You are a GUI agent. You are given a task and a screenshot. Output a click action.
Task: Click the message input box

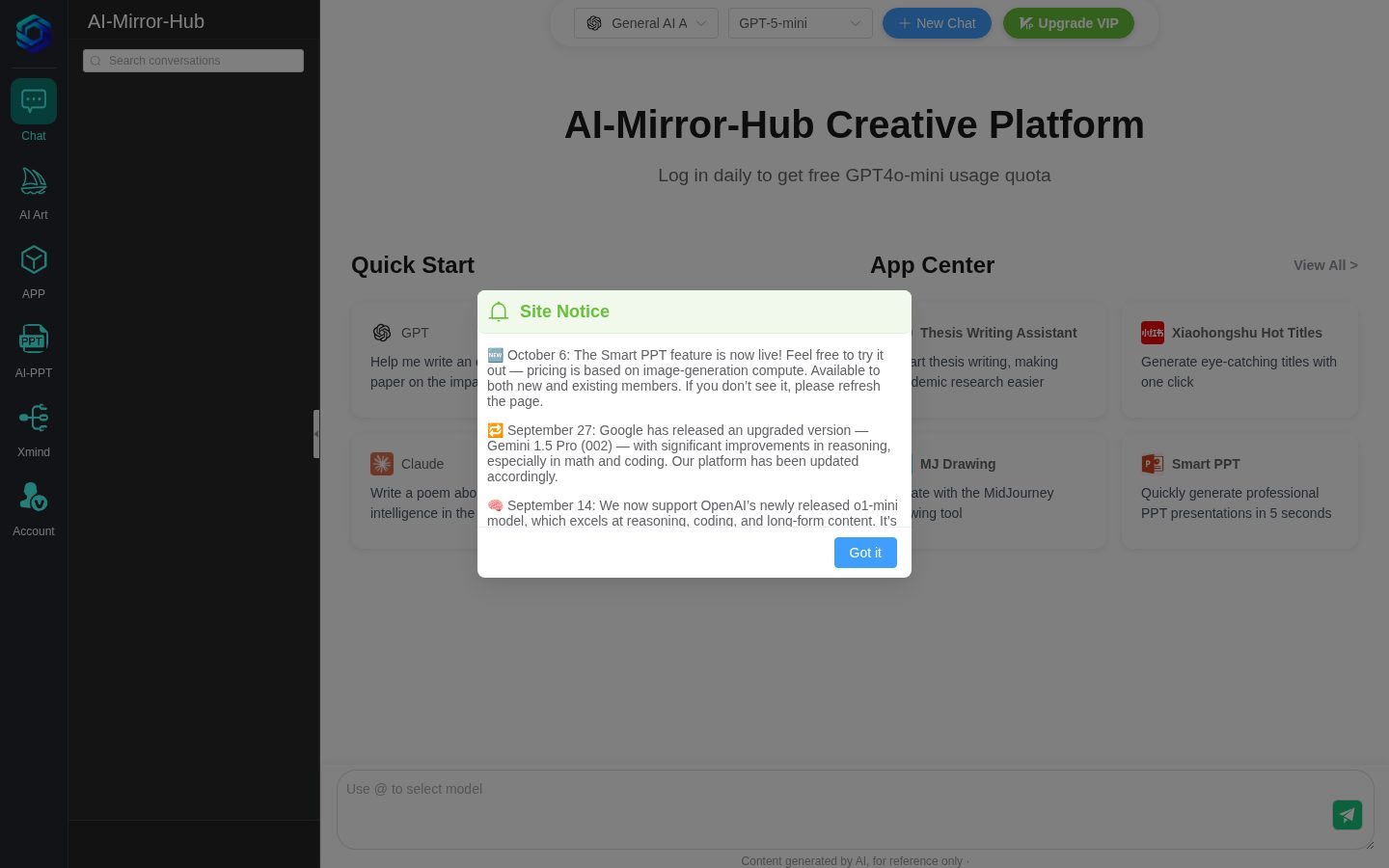tap(855, 810)
